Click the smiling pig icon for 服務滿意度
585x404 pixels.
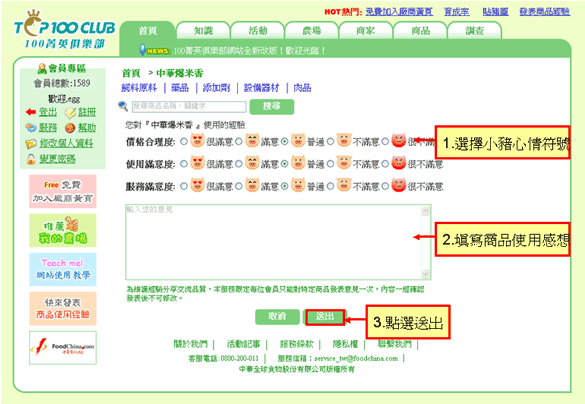pyautogui.click(x=252, y=185)
